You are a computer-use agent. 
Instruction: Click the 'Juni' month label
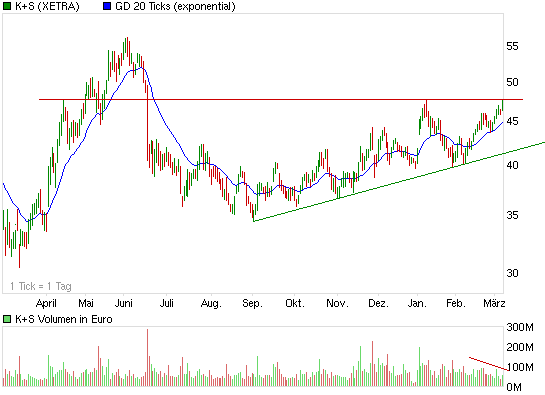123,303
